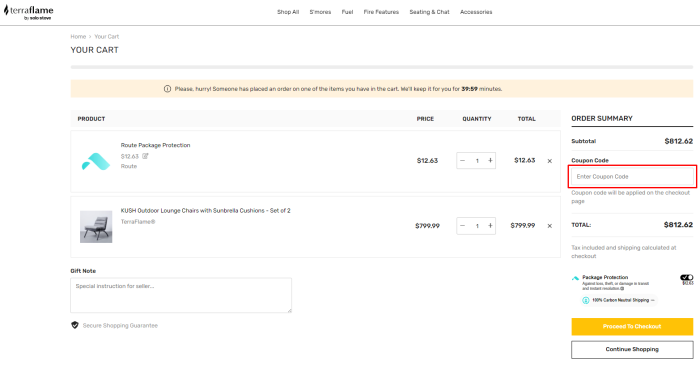The width and height of the screenshot is (700, 365).
Task: Click KUSH Lounge Chairs thumbnail
Action: (96, 227)
